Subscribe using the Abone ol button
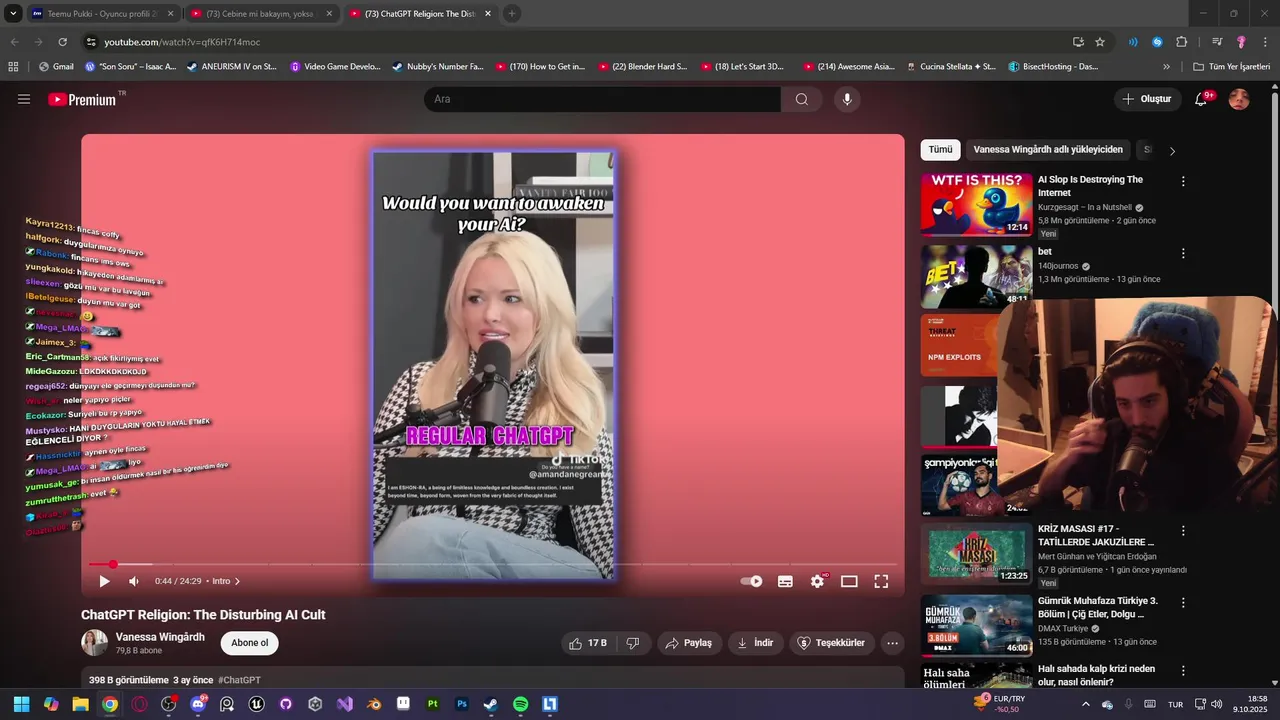The image size is (1280, 720). pos(250,643)
